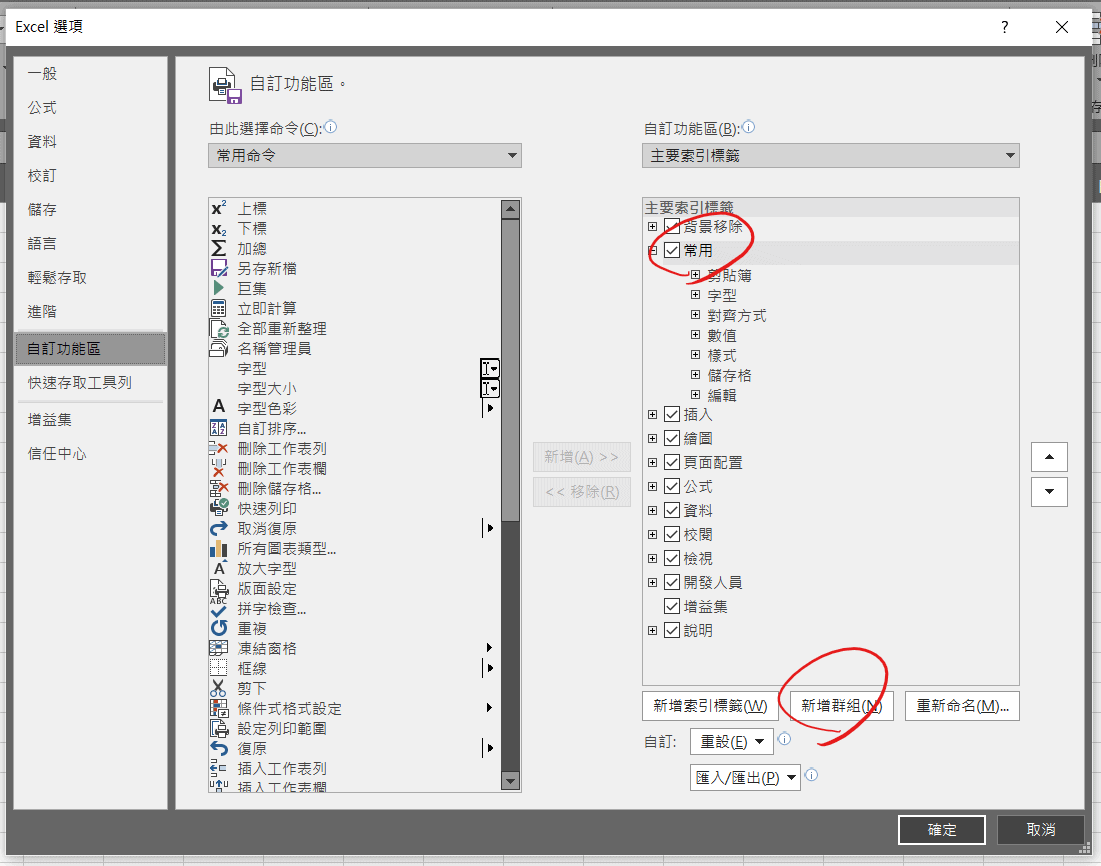This screenshot has width=1101, height=866.
Task: Select the 上標 superscript command icon
Action: click(x=218, y=209)
